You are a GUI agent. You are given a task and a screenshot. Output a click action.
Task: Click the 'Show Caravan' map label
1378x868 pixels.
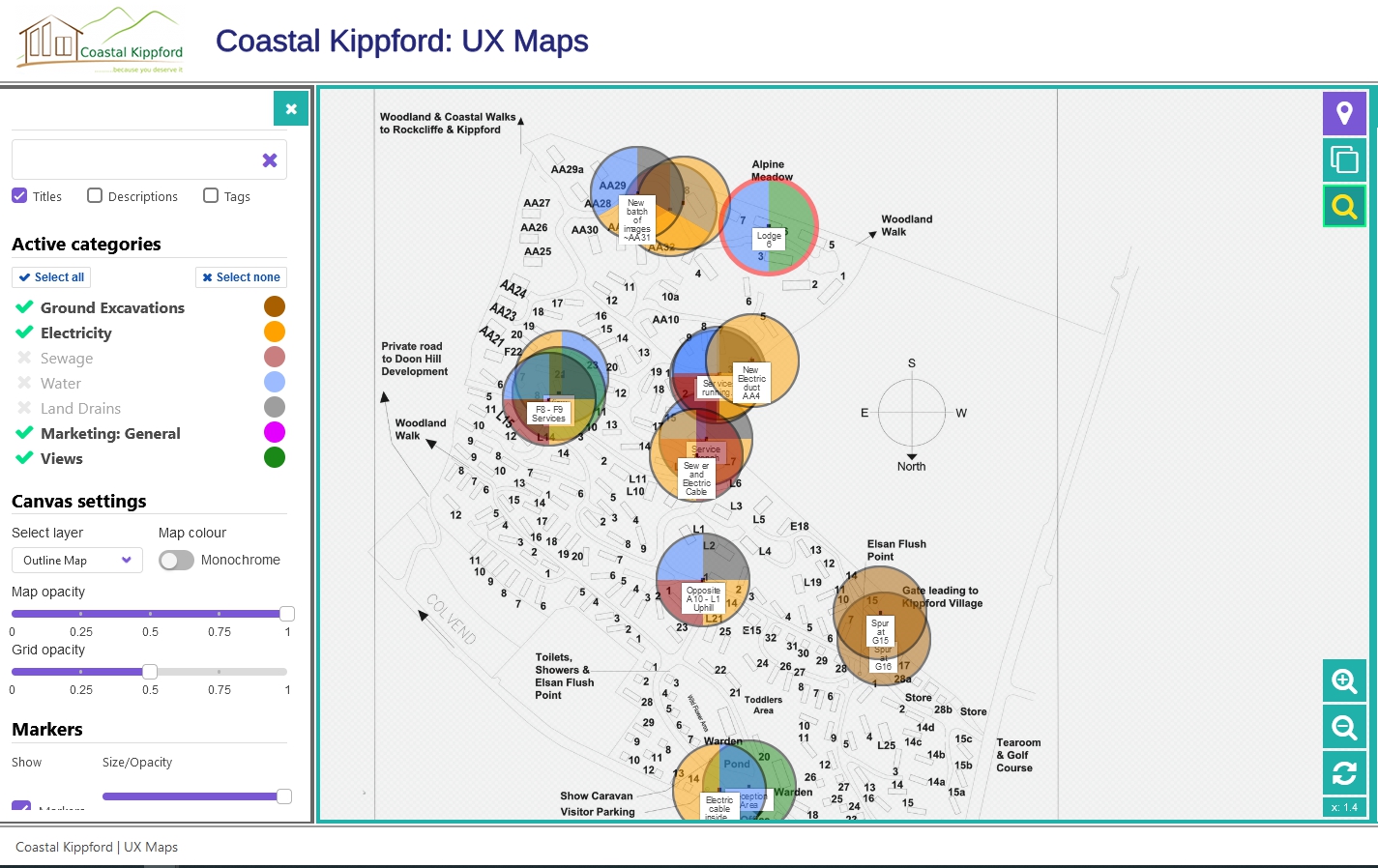[596, 796]
